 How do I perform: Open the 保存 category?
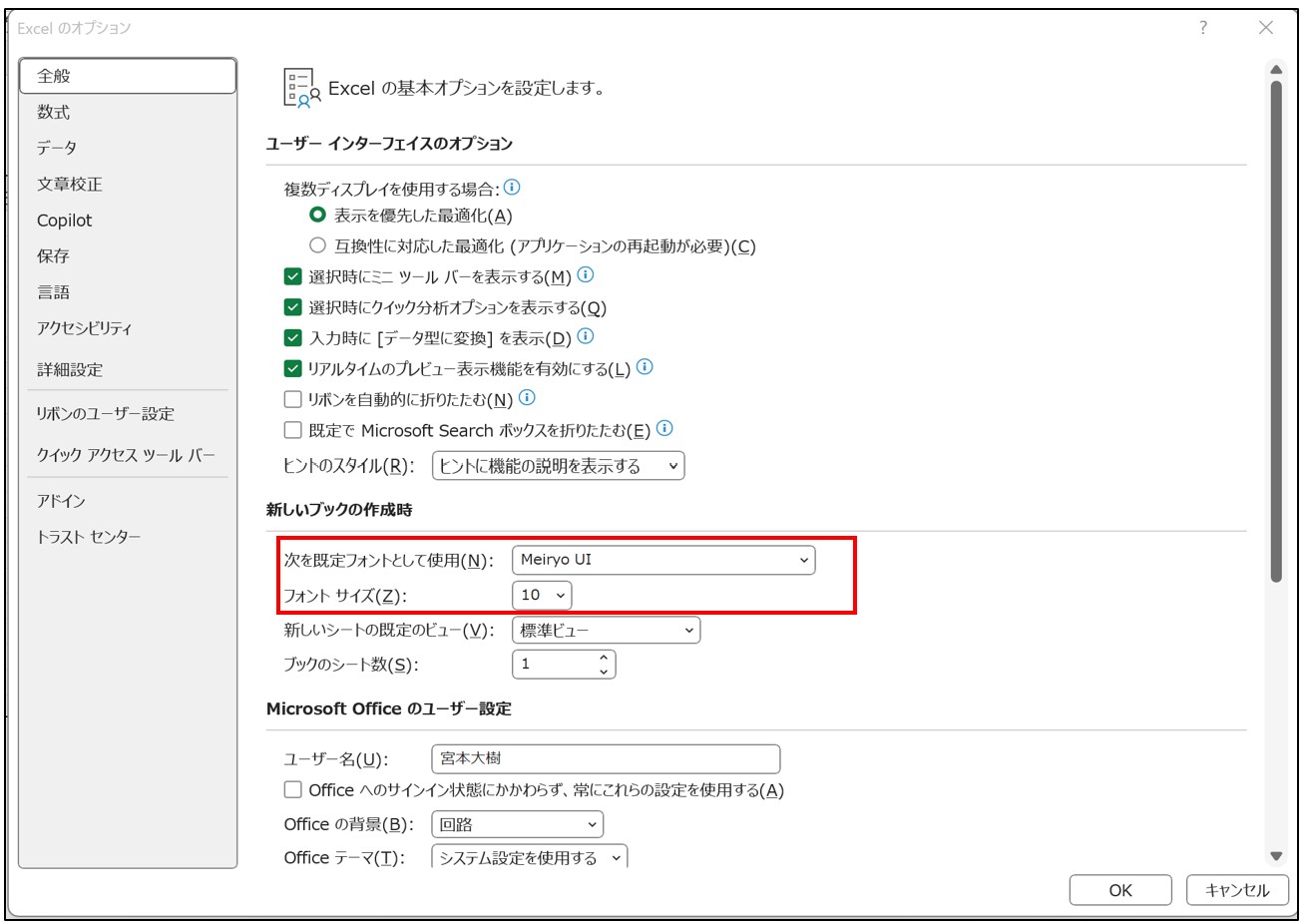click(128, 255)
